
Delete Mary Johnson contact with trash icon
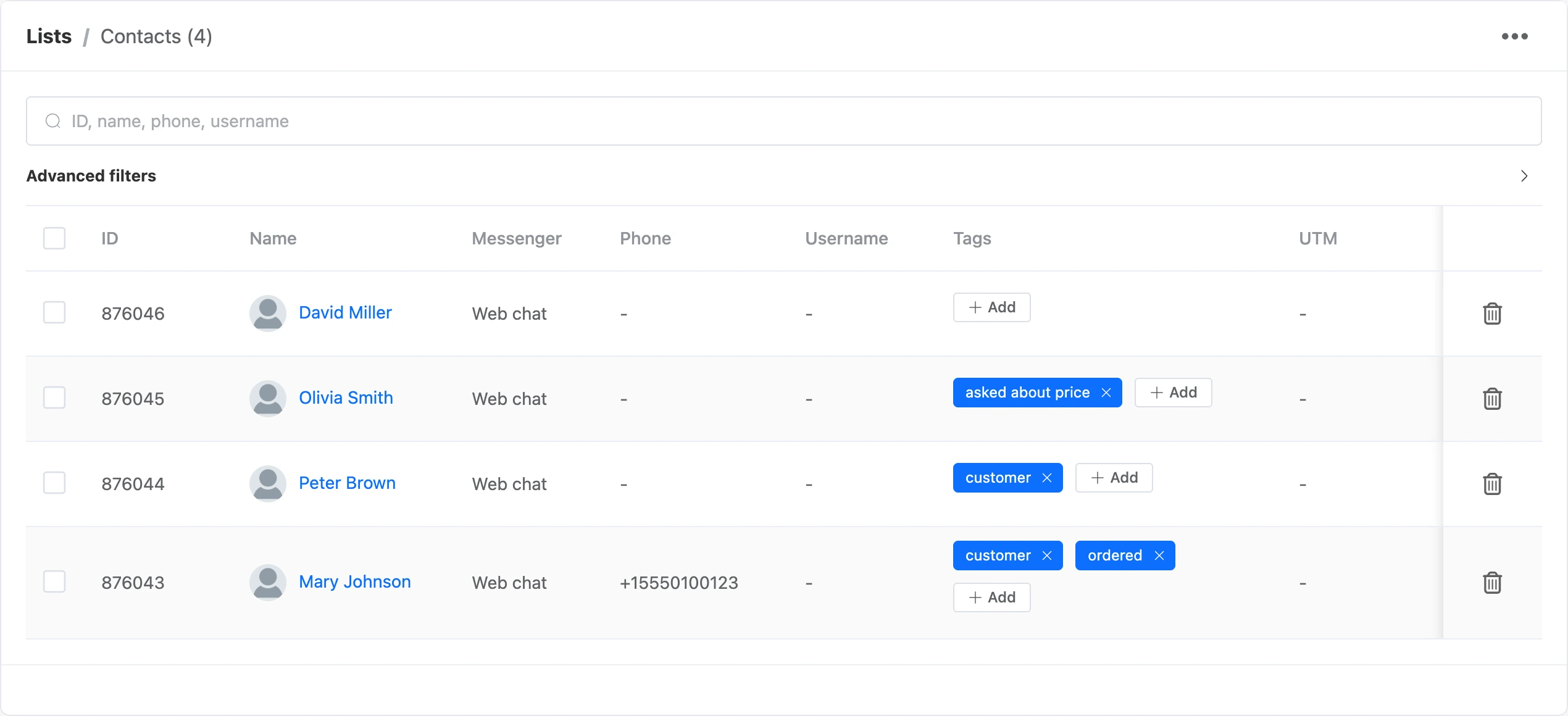1492,583
